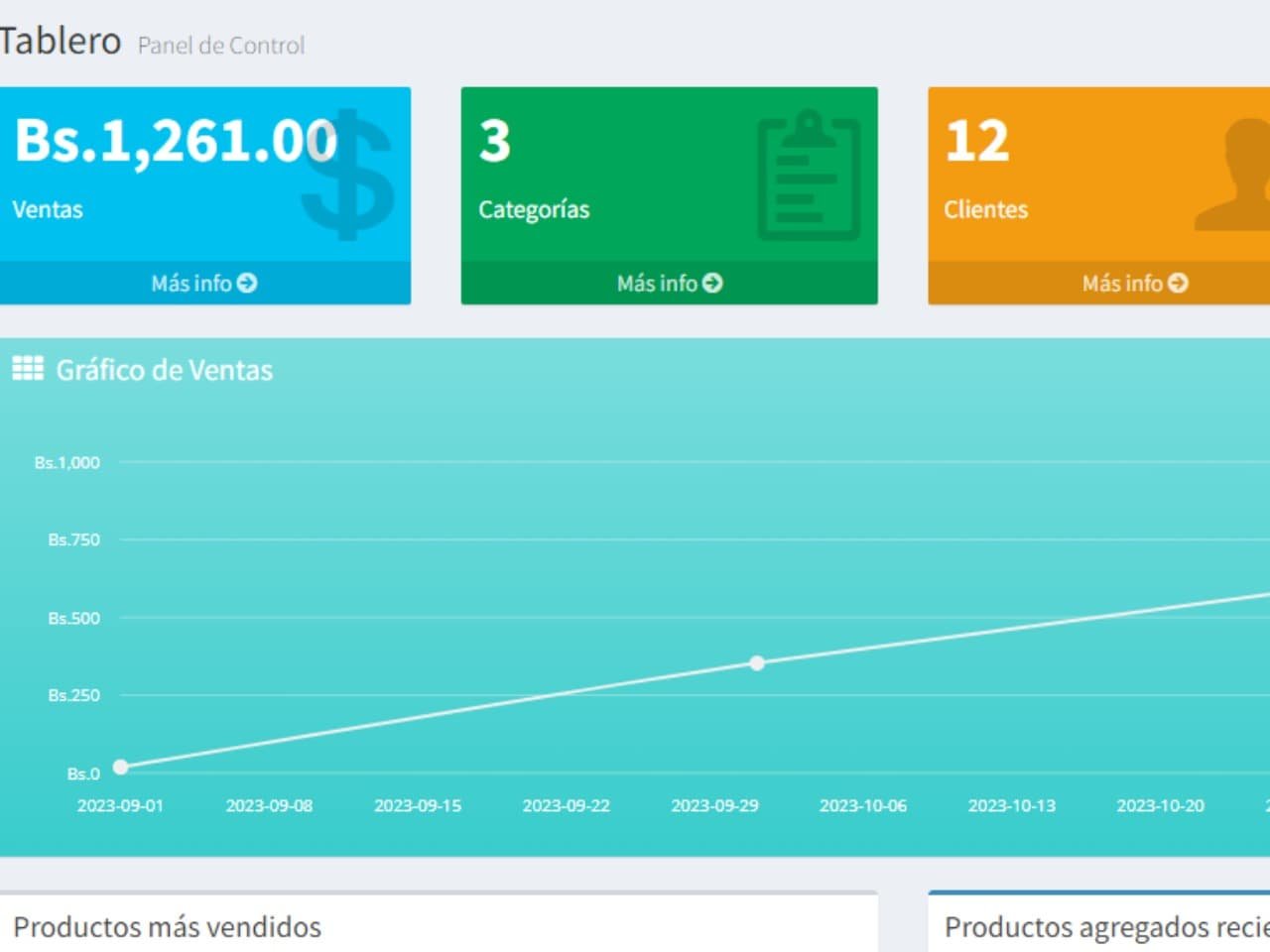Image resolution: width=1270 pixels, height=952 pixels.
Task: Click the Gráfico de Ventas title
Action: 164,370
